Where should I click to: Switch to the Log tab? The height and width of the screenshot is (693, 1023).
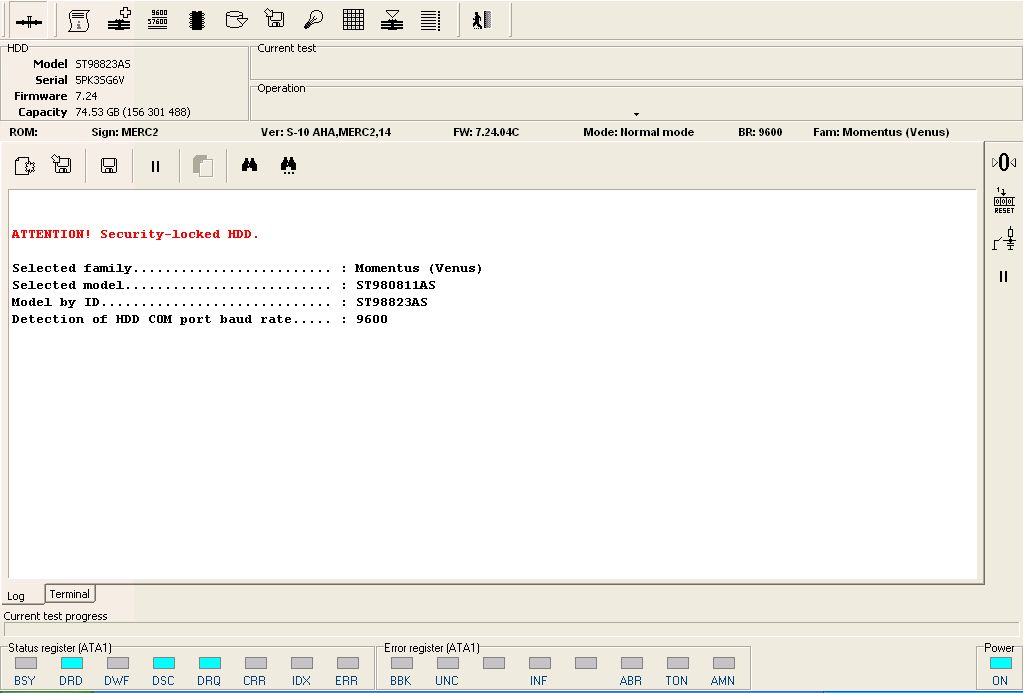(x=16, y=596)
